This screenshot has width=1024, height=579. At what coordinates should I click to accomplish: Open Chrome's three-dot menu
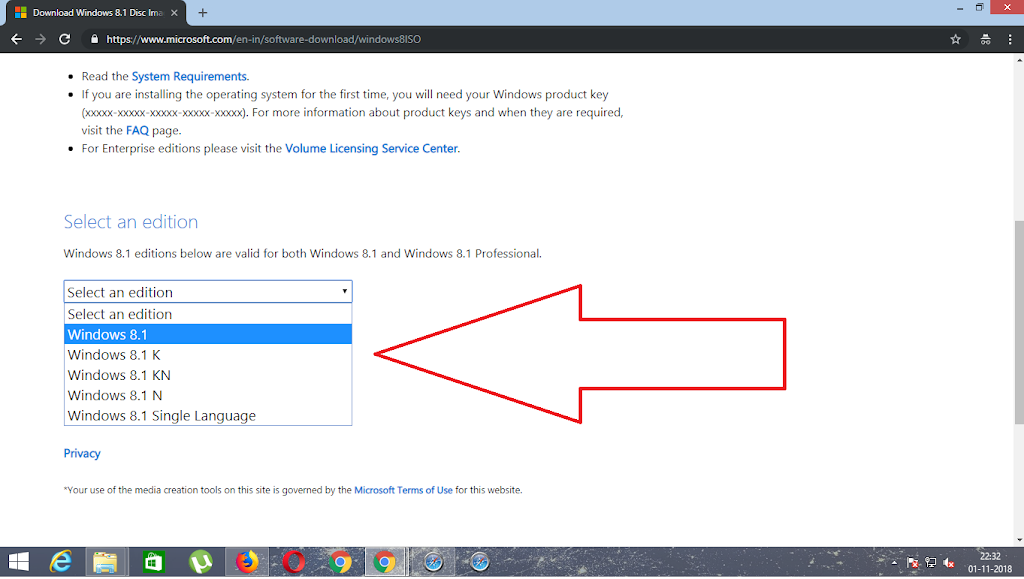pyautogui.click(x=1010, y=39)
